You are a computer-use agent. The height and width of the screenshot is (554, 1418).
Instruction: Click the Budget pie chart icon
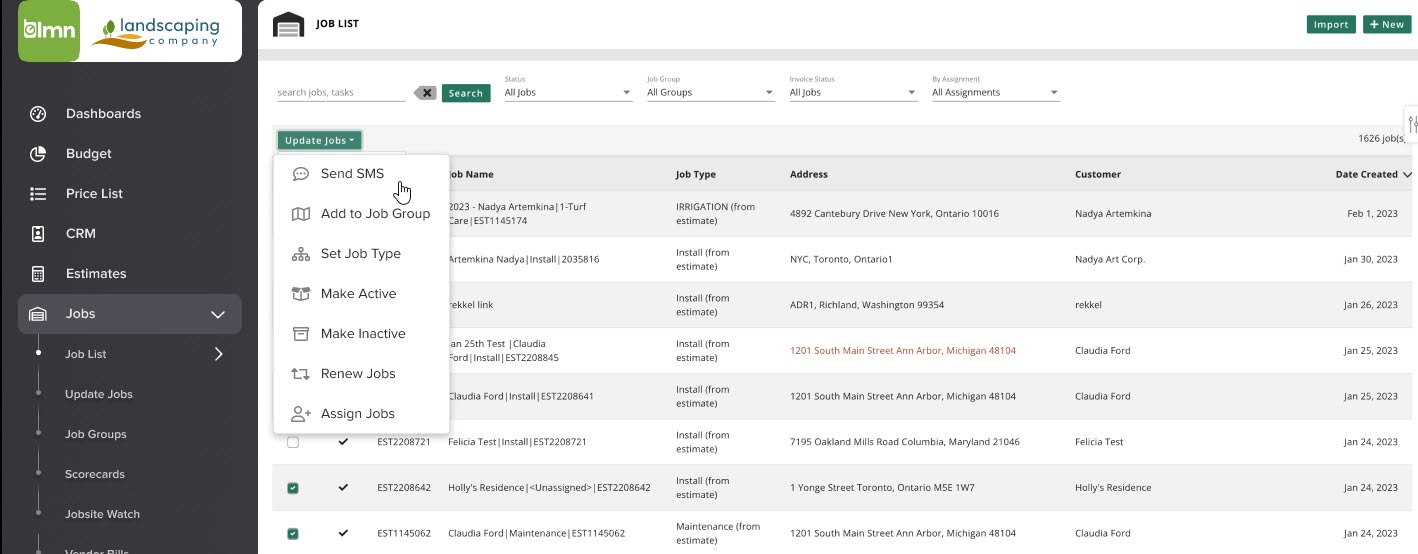(x=38, y=154)
